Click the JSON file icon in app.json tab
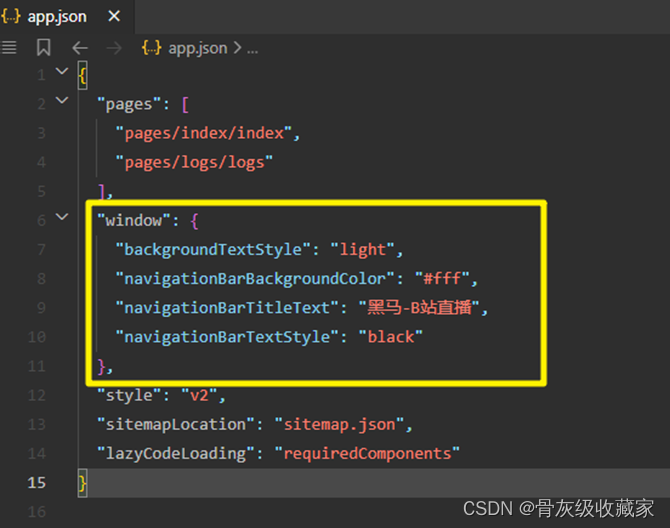The height and width of the screenshot is (528, 670). [x=11, y=16]
